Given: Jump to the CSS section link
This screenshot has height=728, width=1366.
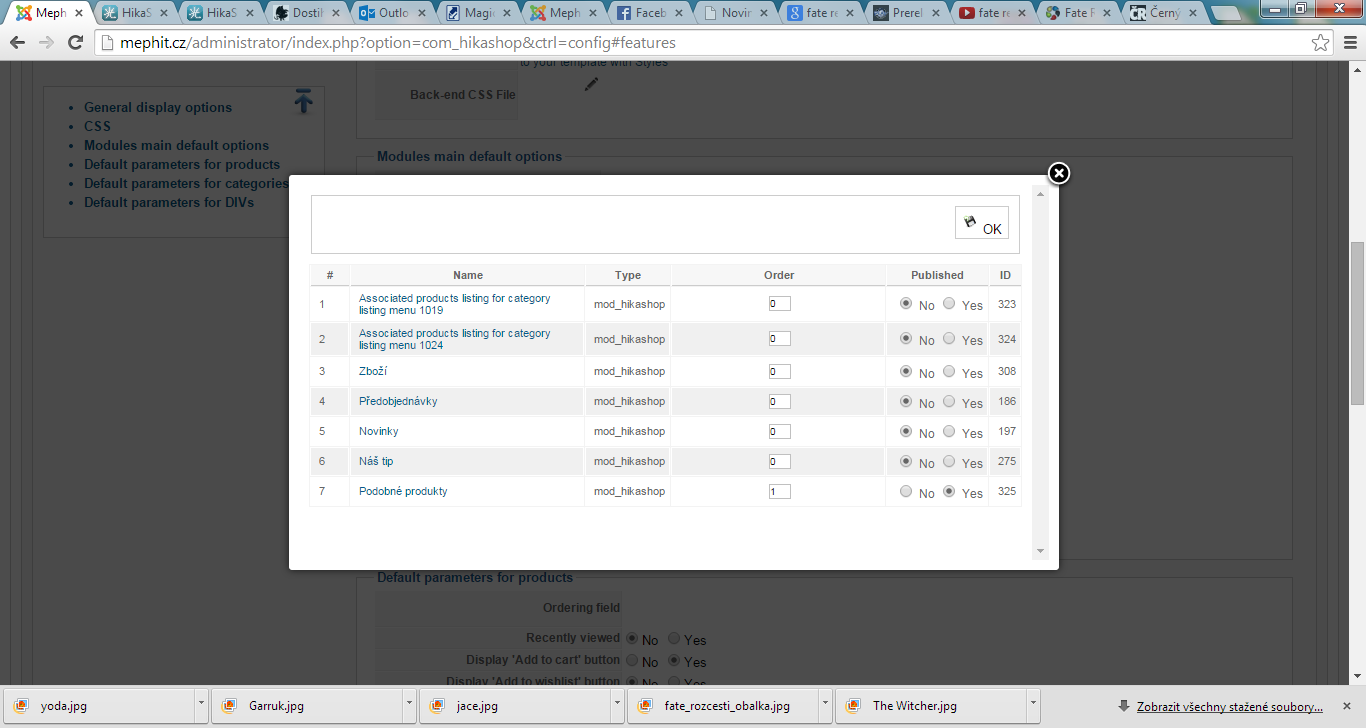Looking at the screenshot, I should pos(97,127).
